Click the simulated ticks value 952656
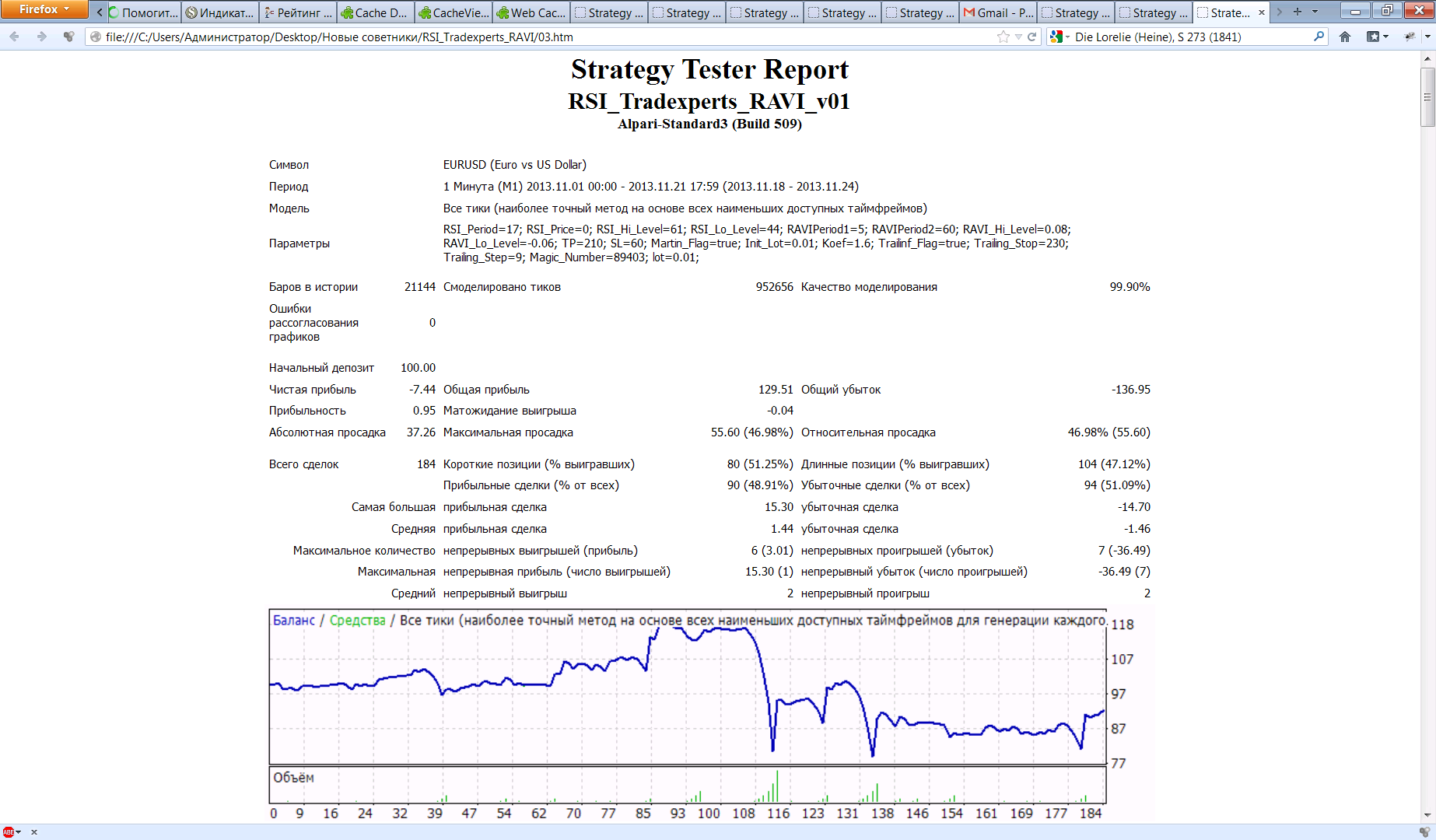The height and width of the screenshot is (840, 1436). click(775, 287)
